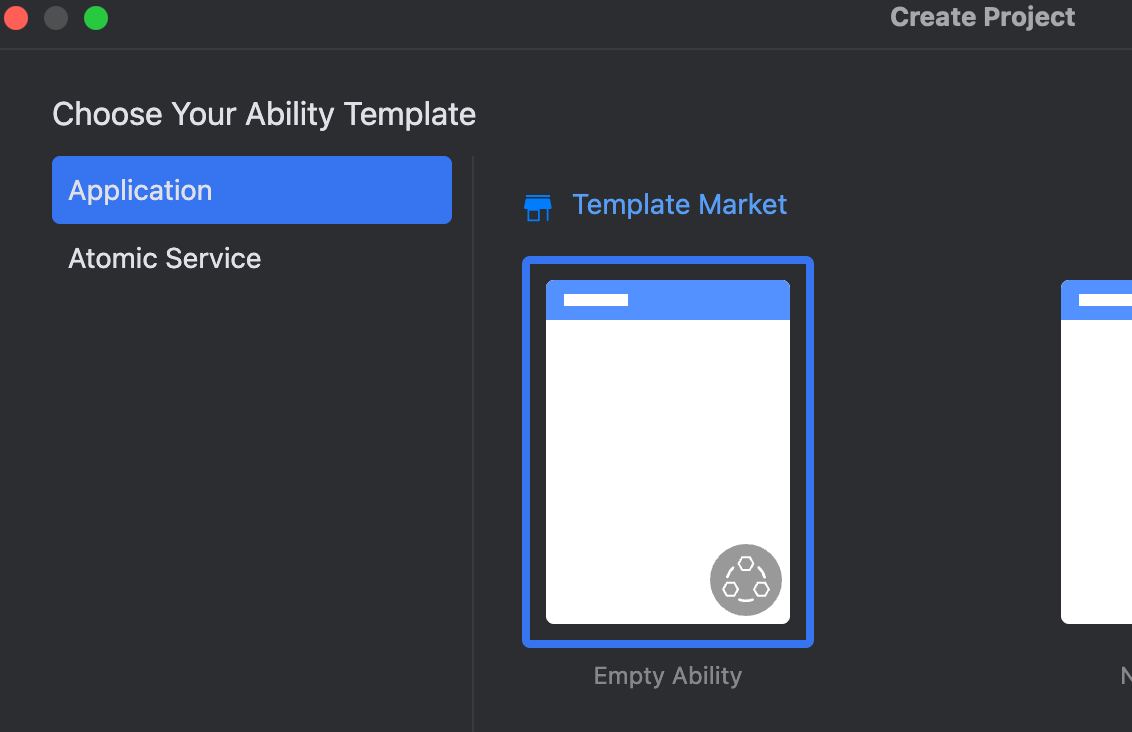Click the Template Market store icon

click(x=538, y=207)
